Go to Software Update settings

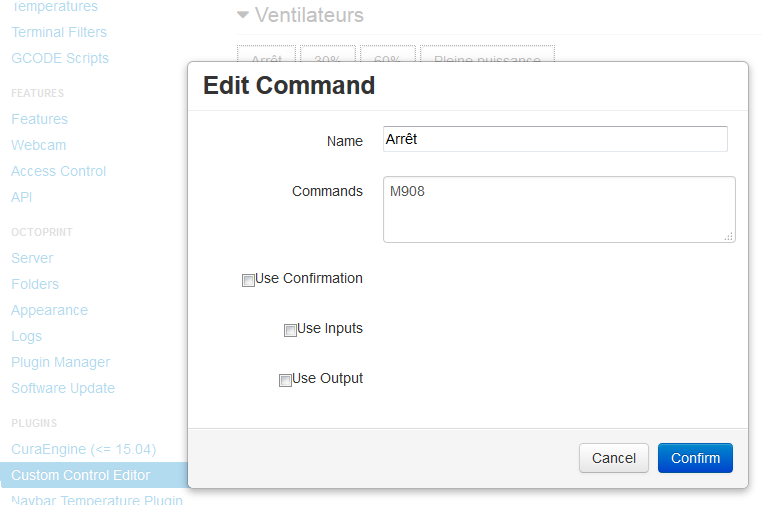[x=63, y=388]
